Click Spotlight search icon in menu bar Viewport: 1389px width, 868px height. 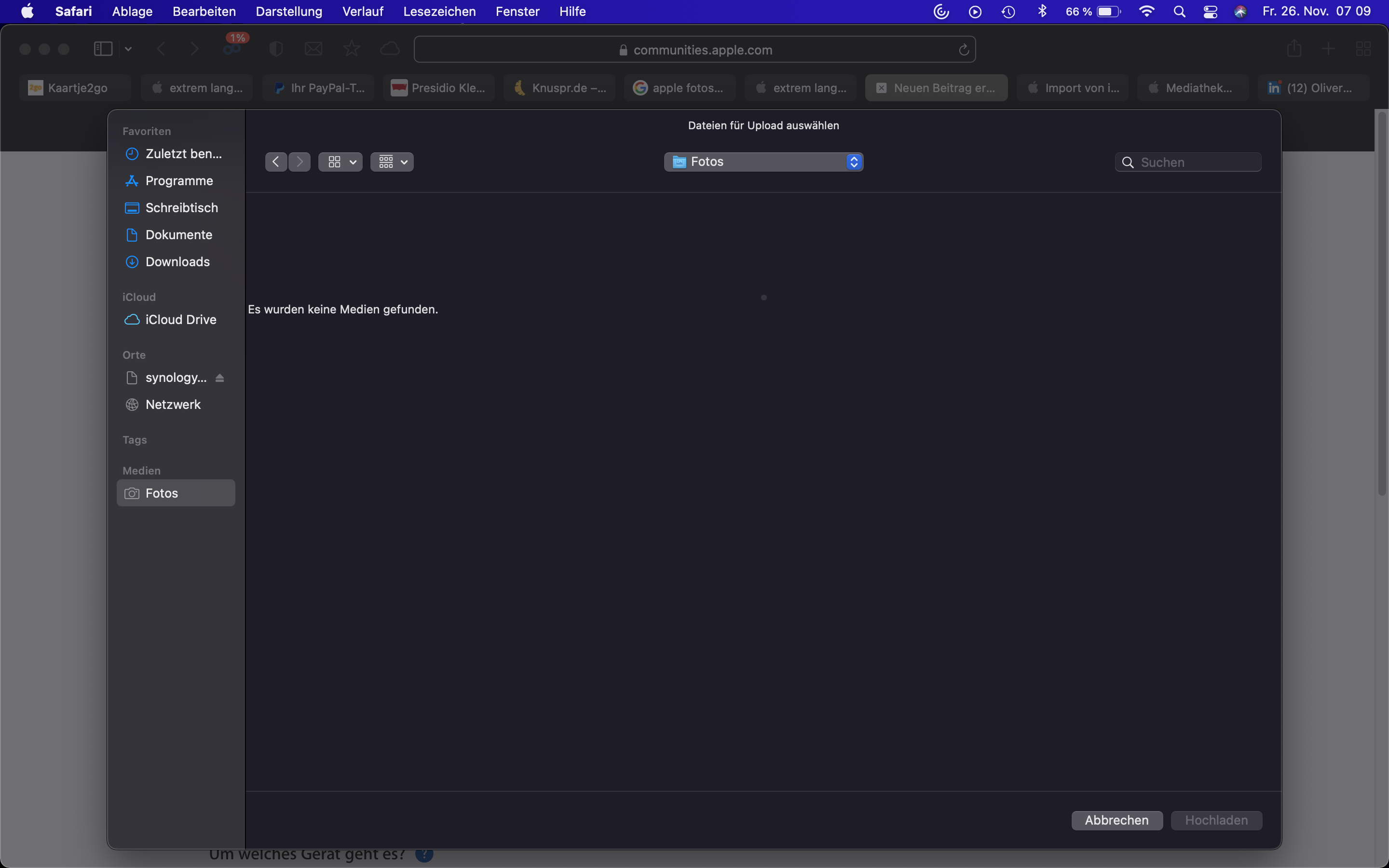pos(1179,12)
